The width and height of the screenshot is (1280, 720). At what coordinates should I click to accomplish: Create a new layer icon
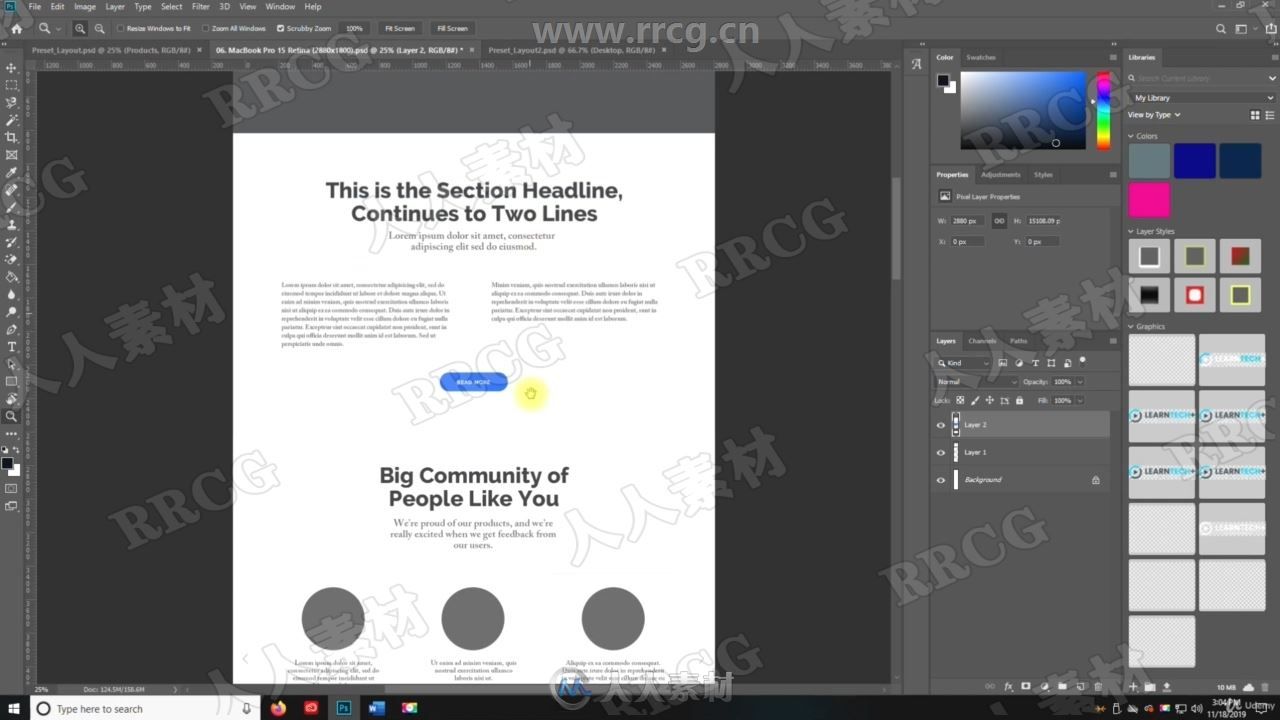coord(1079,687)
